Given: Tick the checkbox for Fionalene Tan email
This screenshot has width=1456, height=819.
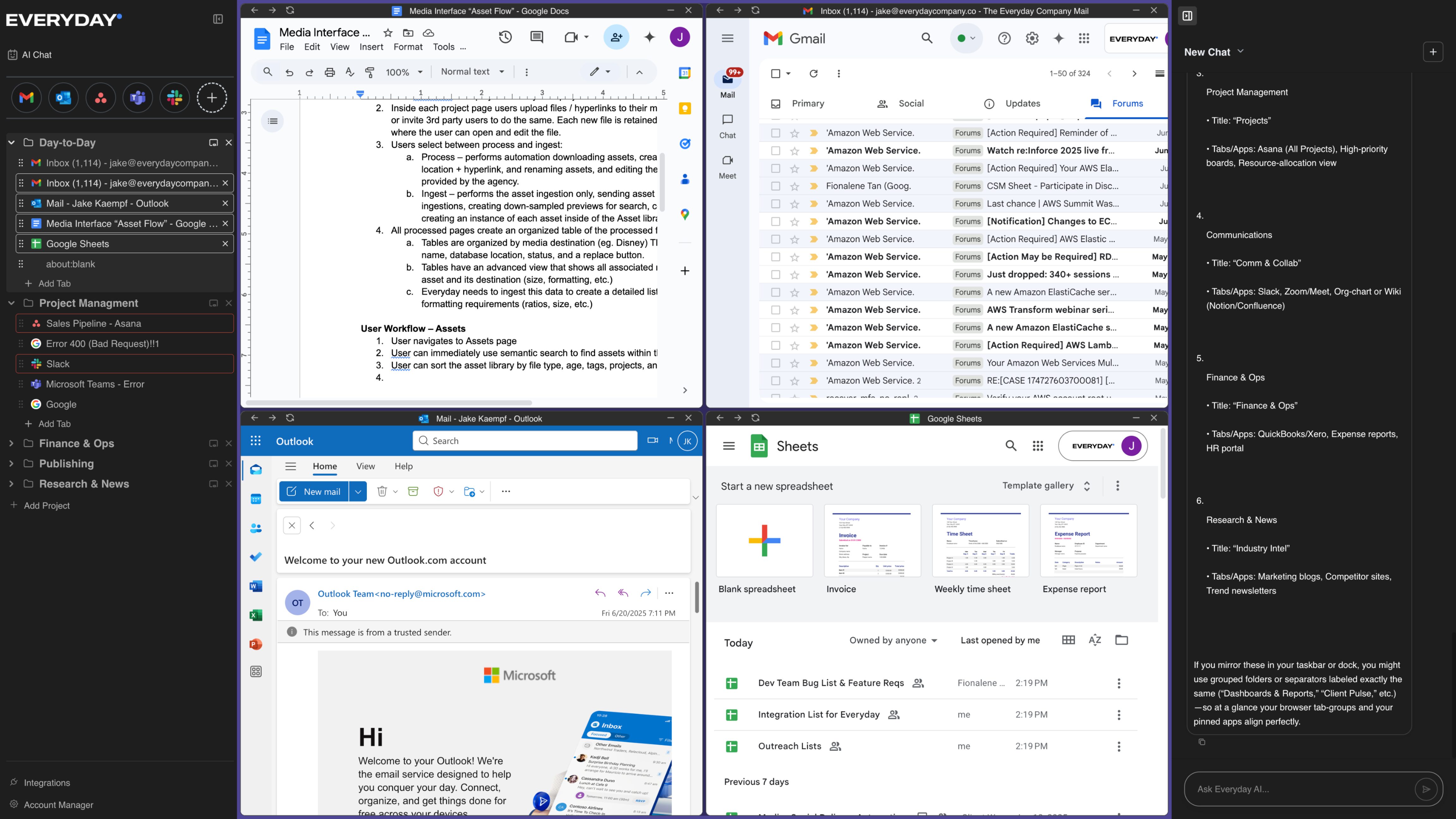Looking at the screenshot, I should 775,186.
